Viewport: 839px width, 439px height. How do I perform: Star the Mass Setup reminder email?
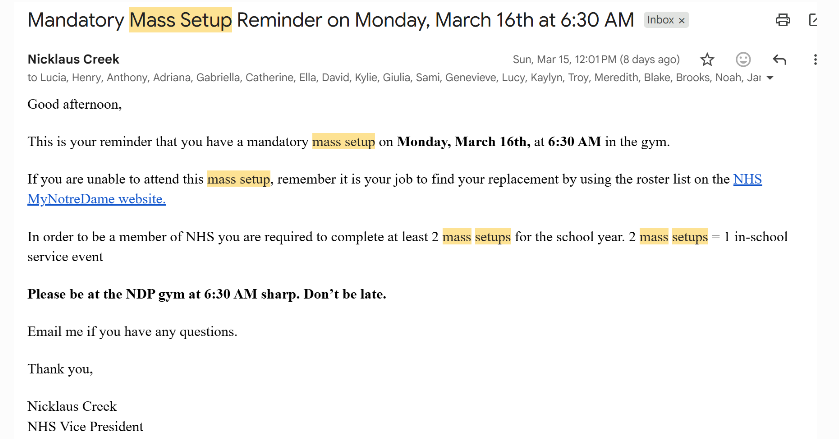707,59
